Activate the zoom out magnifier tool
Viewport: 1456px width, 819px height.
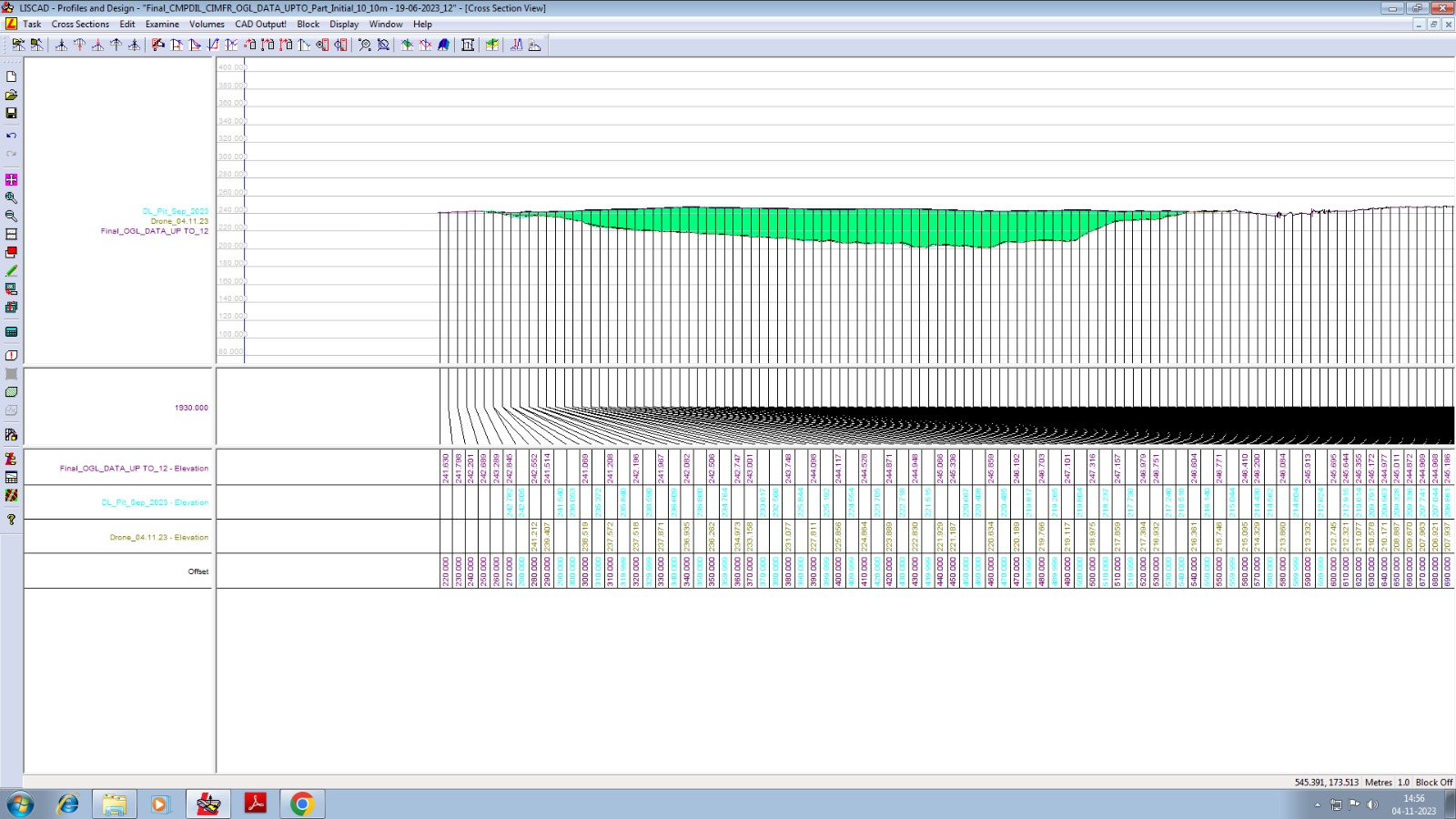[11, 216]
